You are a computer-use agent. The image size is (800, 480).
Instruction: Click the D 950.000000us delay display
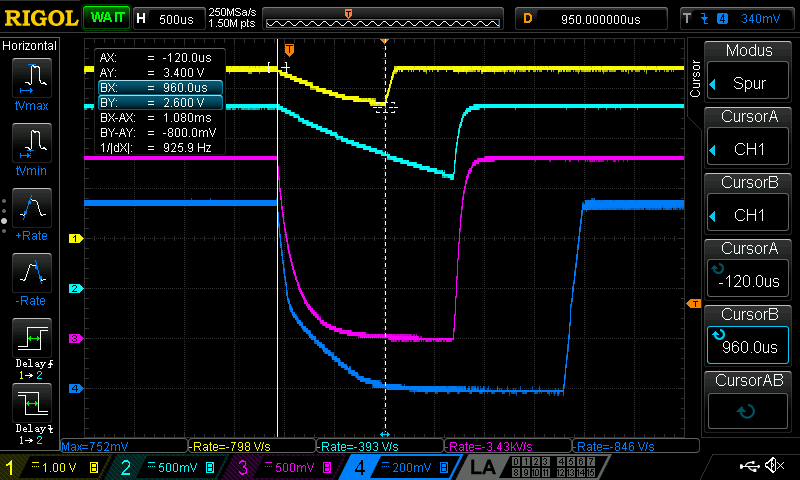(x=591, y=19)
